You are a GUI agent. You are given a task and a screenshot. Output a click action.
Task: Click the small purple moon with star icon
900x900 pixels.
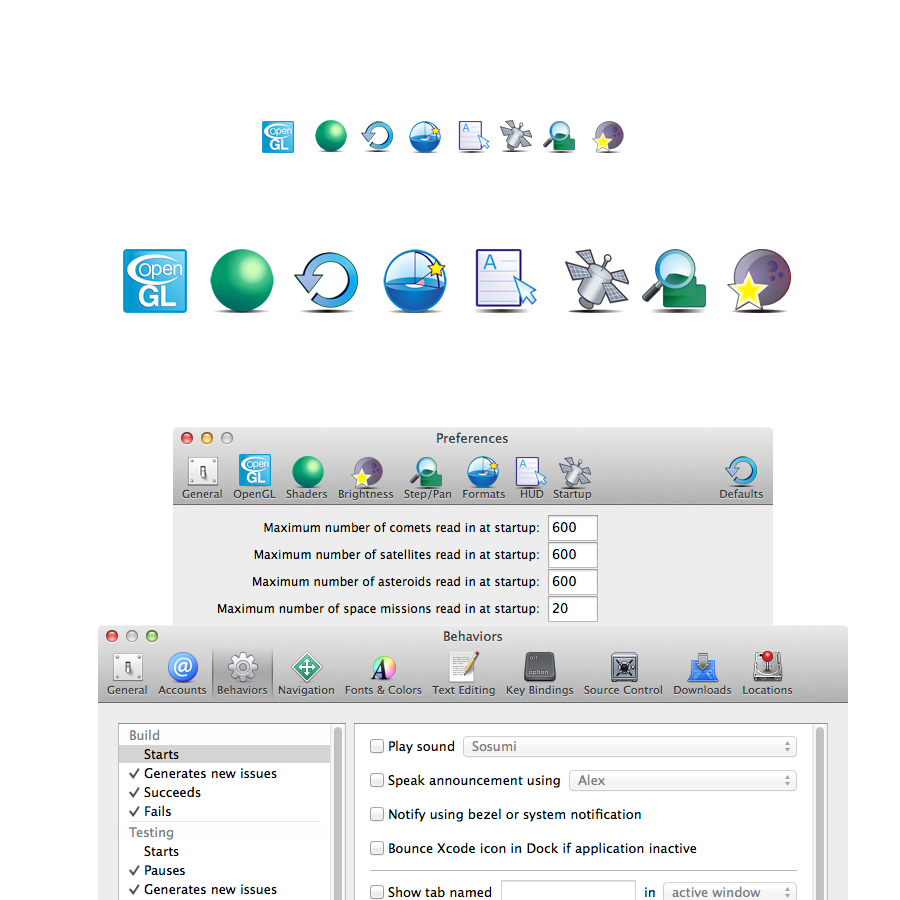pyautogui.click(x=608, y=136)
